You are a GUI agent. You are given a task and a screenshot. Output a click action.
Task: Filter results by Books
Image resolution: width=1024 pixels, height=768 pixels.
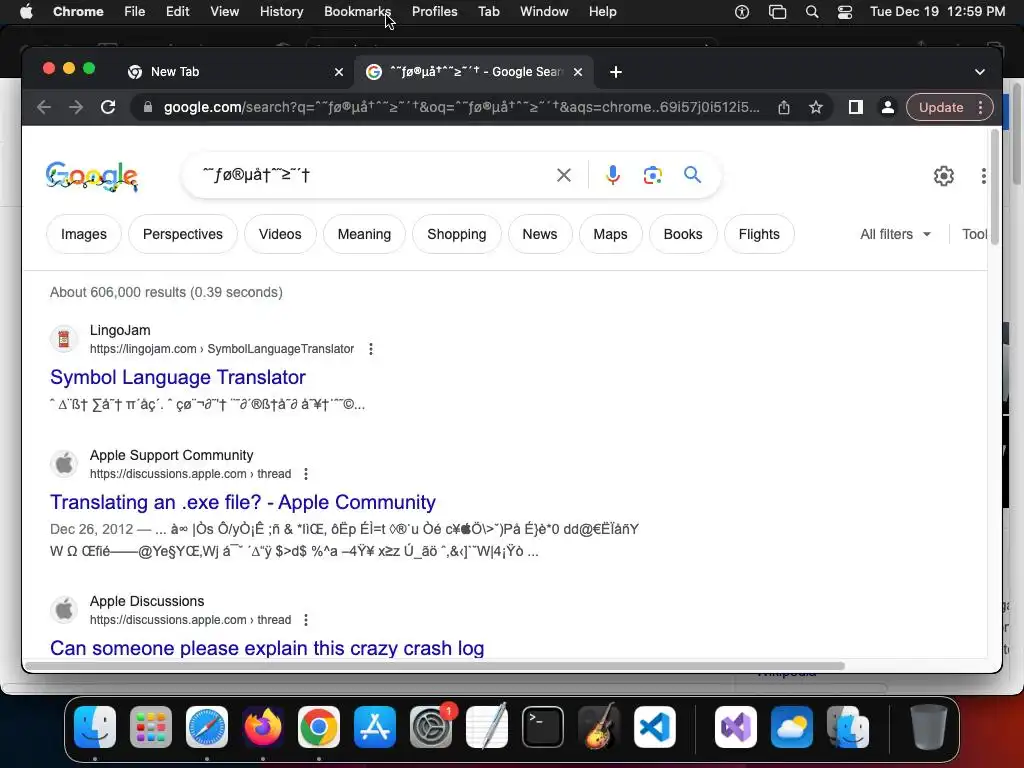tap(683, 234)
